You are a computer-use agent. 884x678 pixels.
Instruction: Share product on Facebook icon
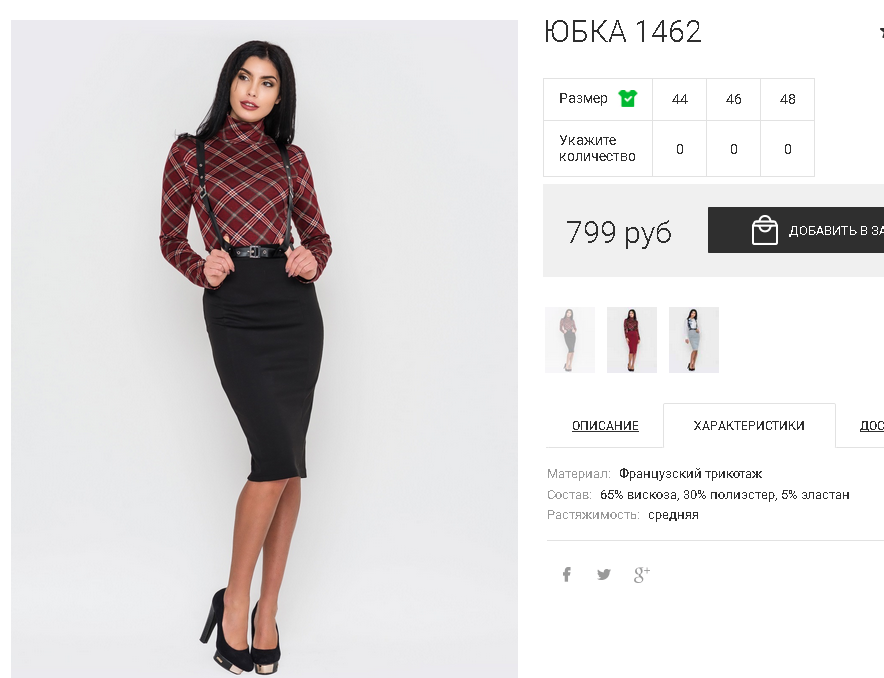[567, 574]
